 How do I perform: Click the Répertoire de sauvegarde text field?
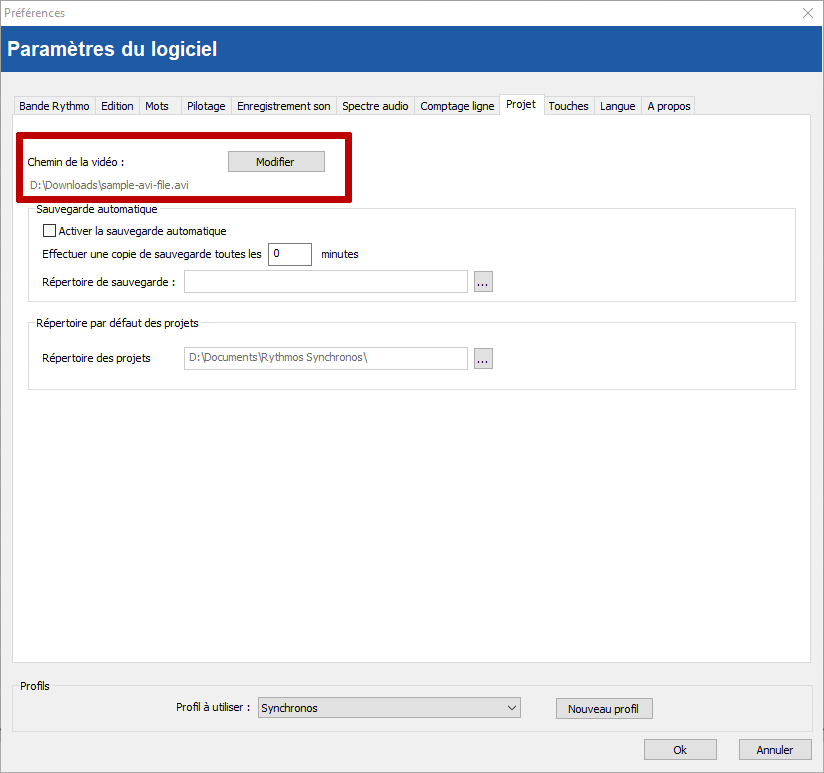tap(325, 282)
